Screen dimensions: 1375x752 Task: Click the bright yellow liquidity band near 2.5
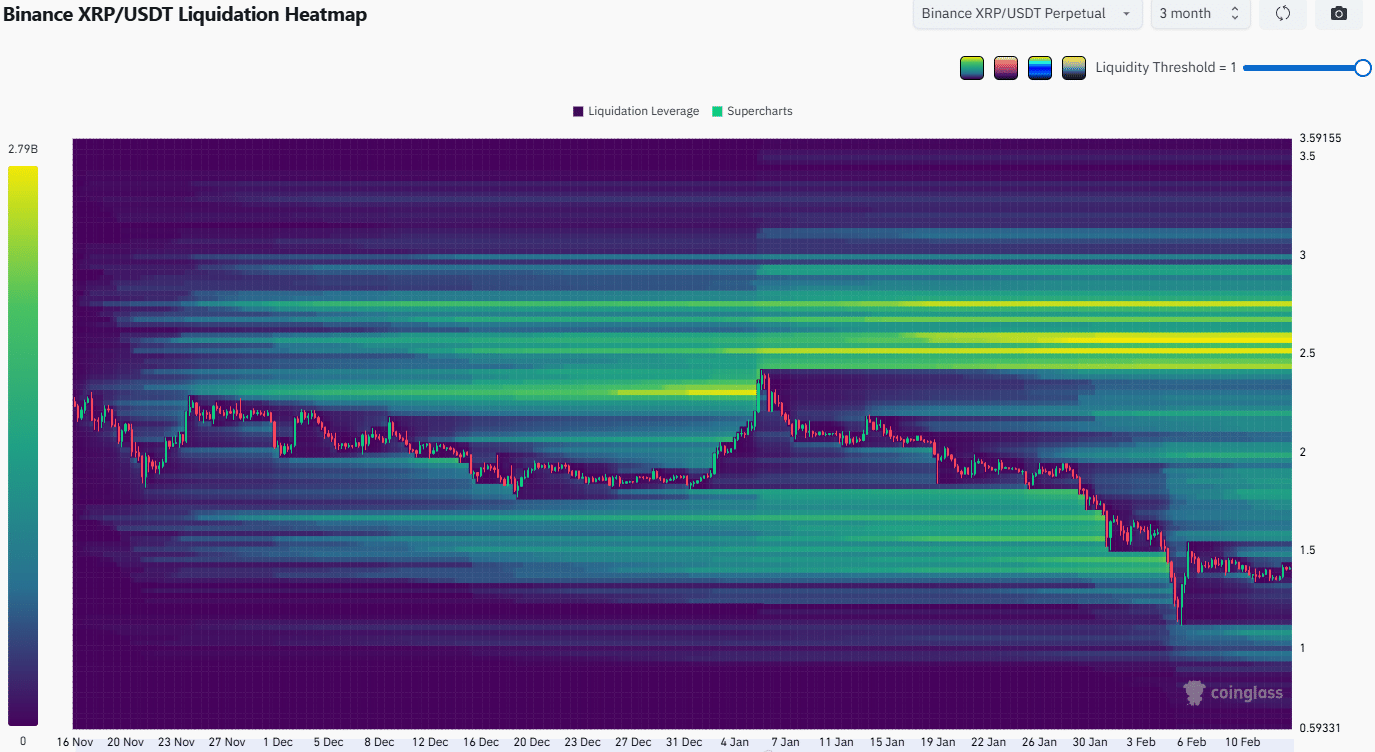[1150, 339]
